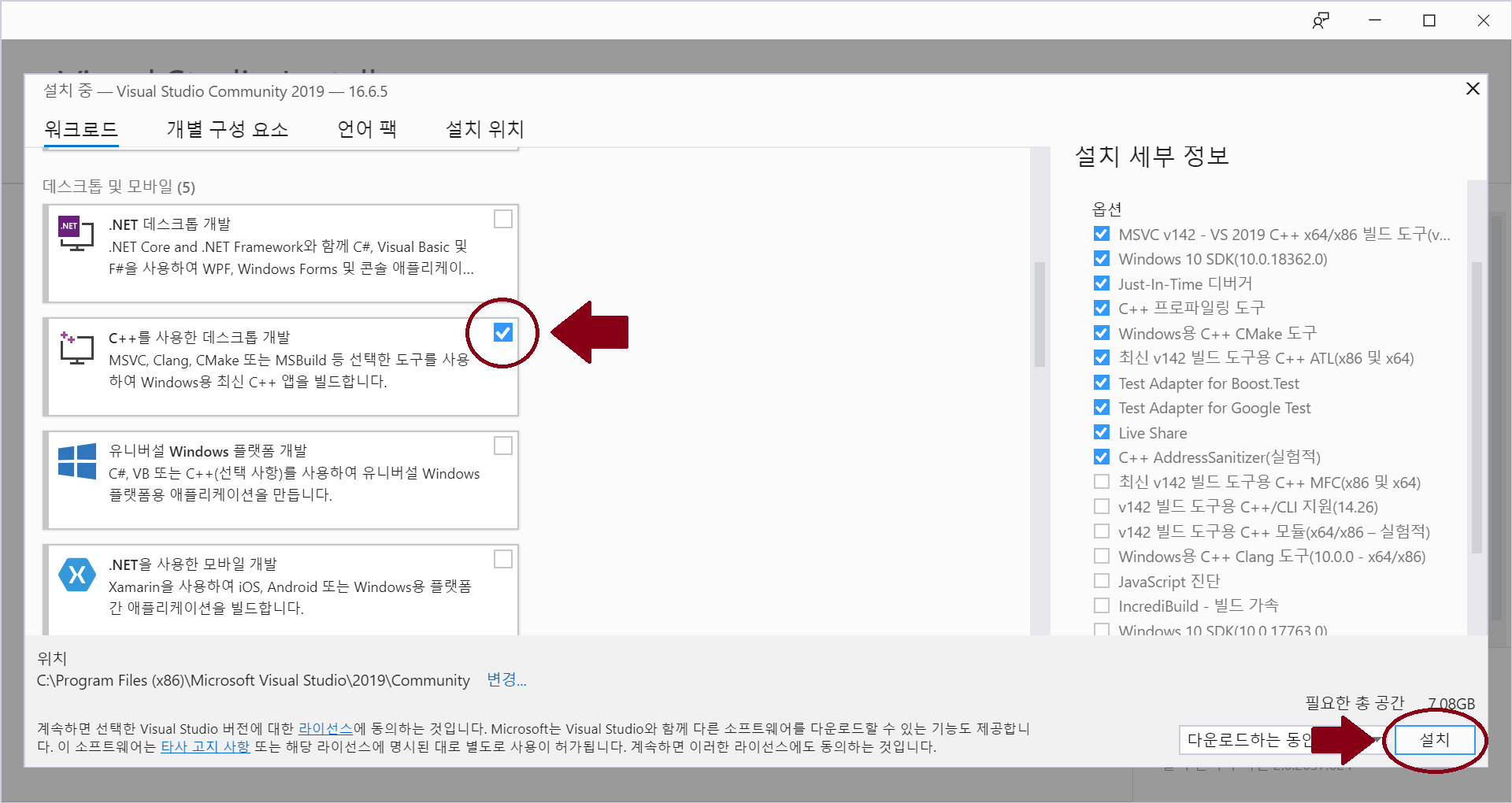Click the 변경... location link
Screen dimensions: 1512x803
pyautogui.click(x=506, y=679)
